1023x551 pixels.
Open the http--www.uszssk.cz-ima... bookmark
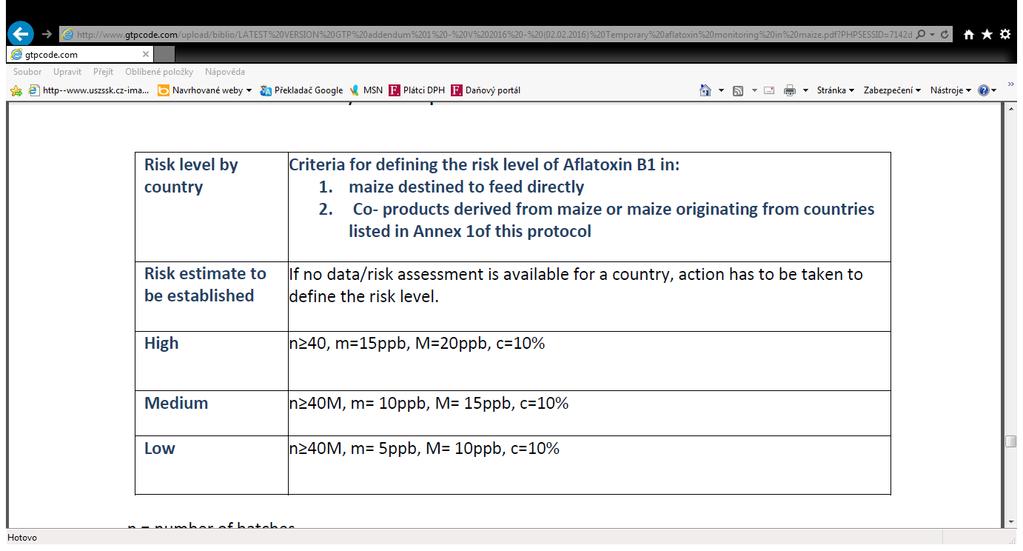pos(89,91)
